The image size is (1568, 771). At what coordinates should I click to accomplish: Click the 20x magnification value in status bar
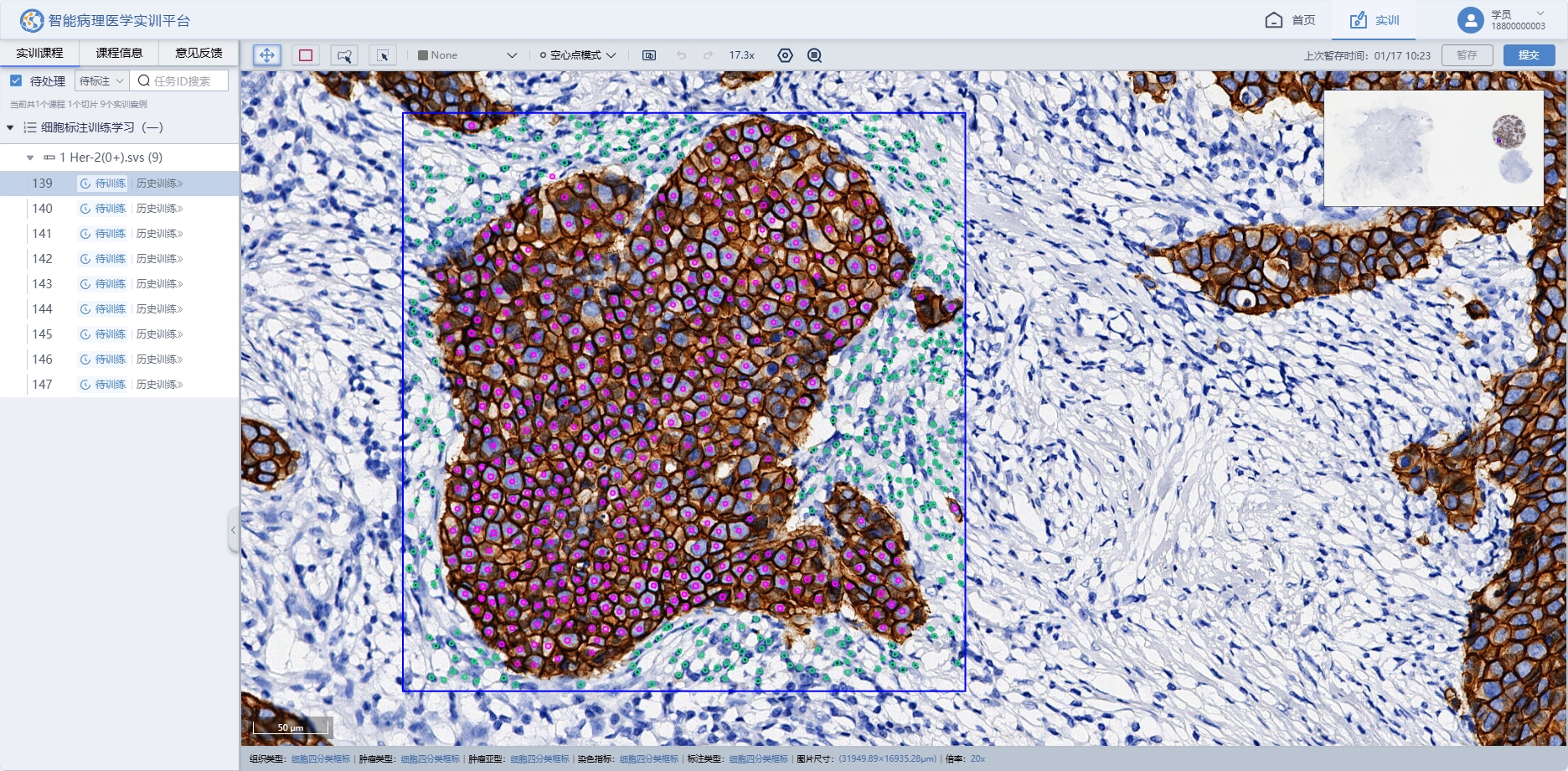(977, 759)
